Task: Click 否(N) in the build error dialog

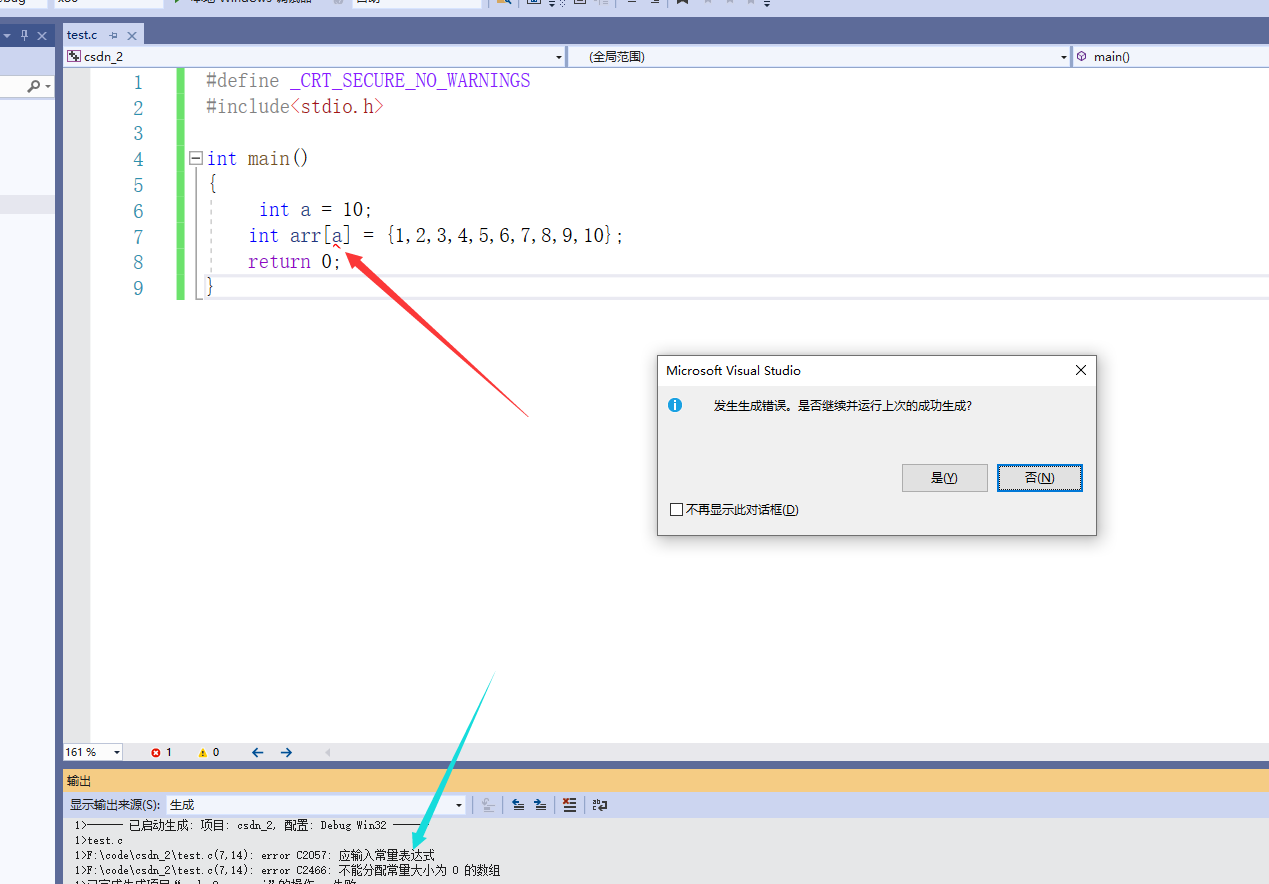Action: 1040,478
